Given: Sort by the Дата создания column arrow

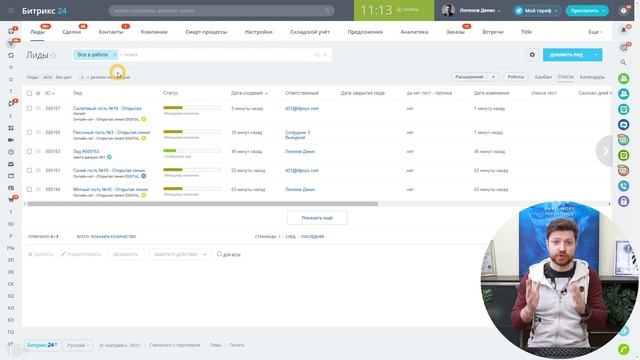Looking at the screenshot, I should tap(266, 93).
